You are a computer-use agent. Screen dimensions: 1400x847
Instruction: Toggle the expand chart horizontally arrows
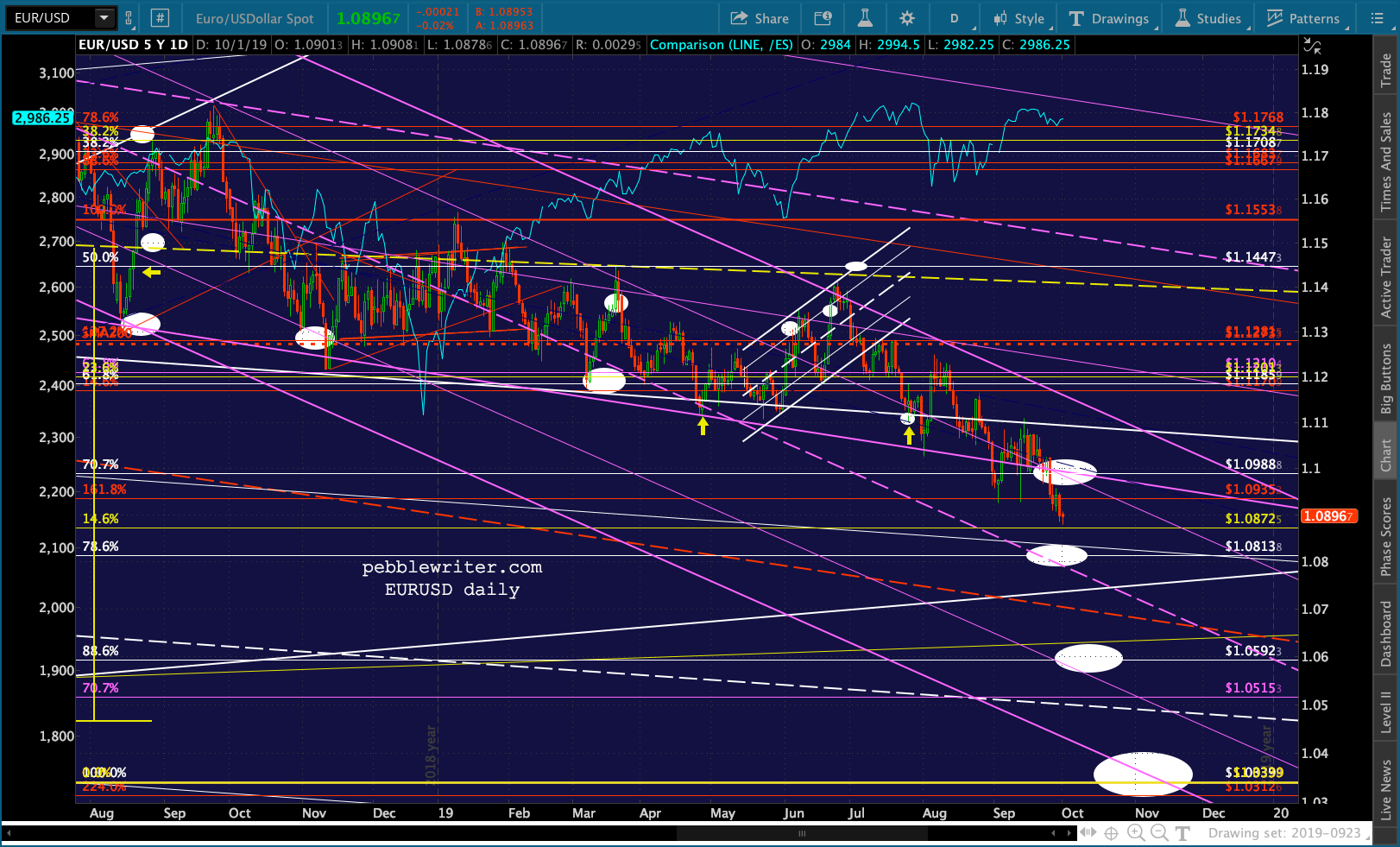click(1088, 833)
